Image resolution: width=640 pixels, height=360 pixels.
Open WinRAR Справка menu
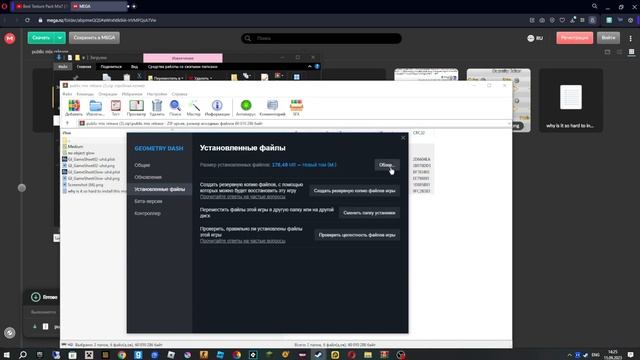[x=179, y=94]
